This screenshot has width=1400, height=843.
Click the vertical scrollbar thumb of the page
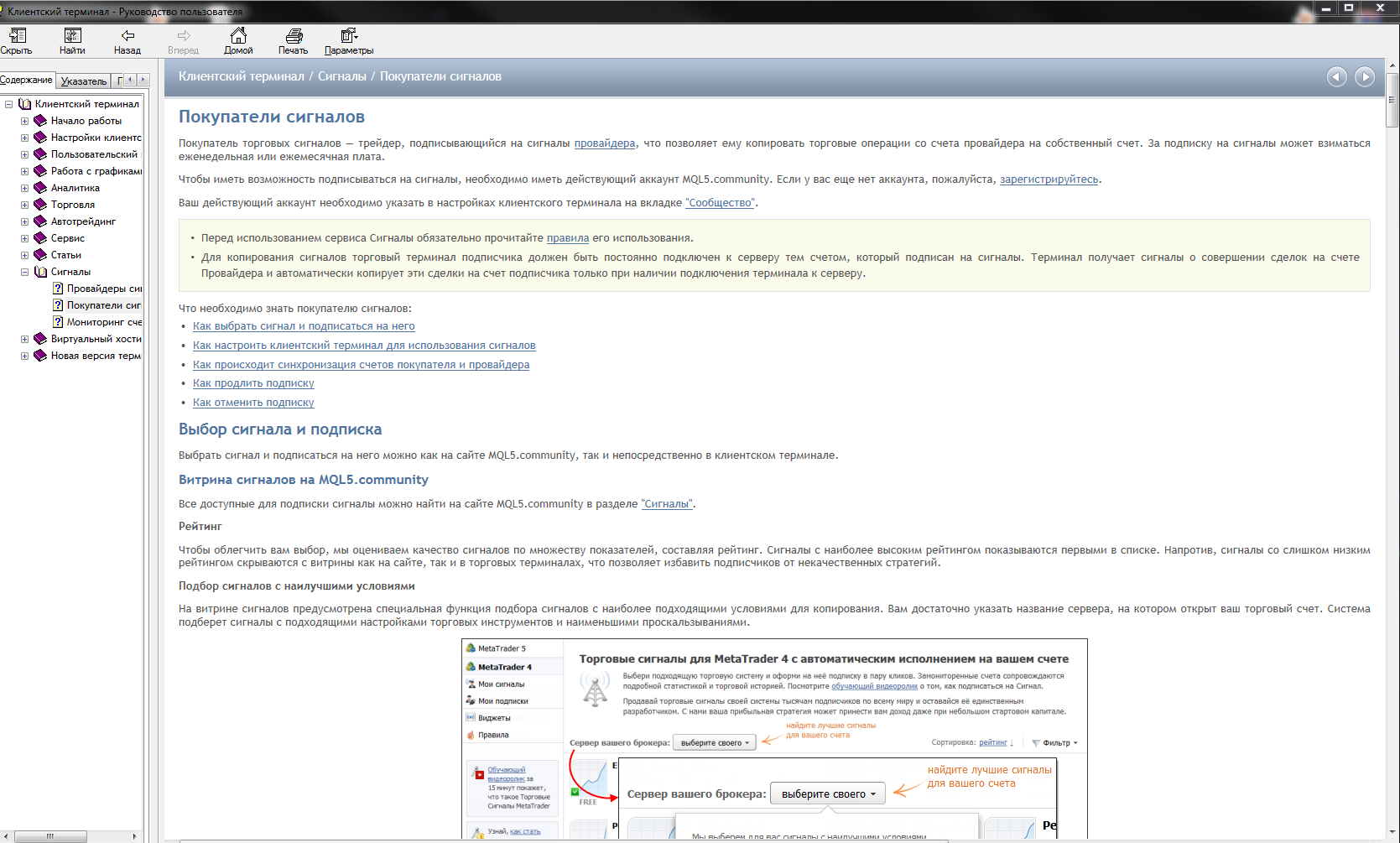[x=1392, y=100]
